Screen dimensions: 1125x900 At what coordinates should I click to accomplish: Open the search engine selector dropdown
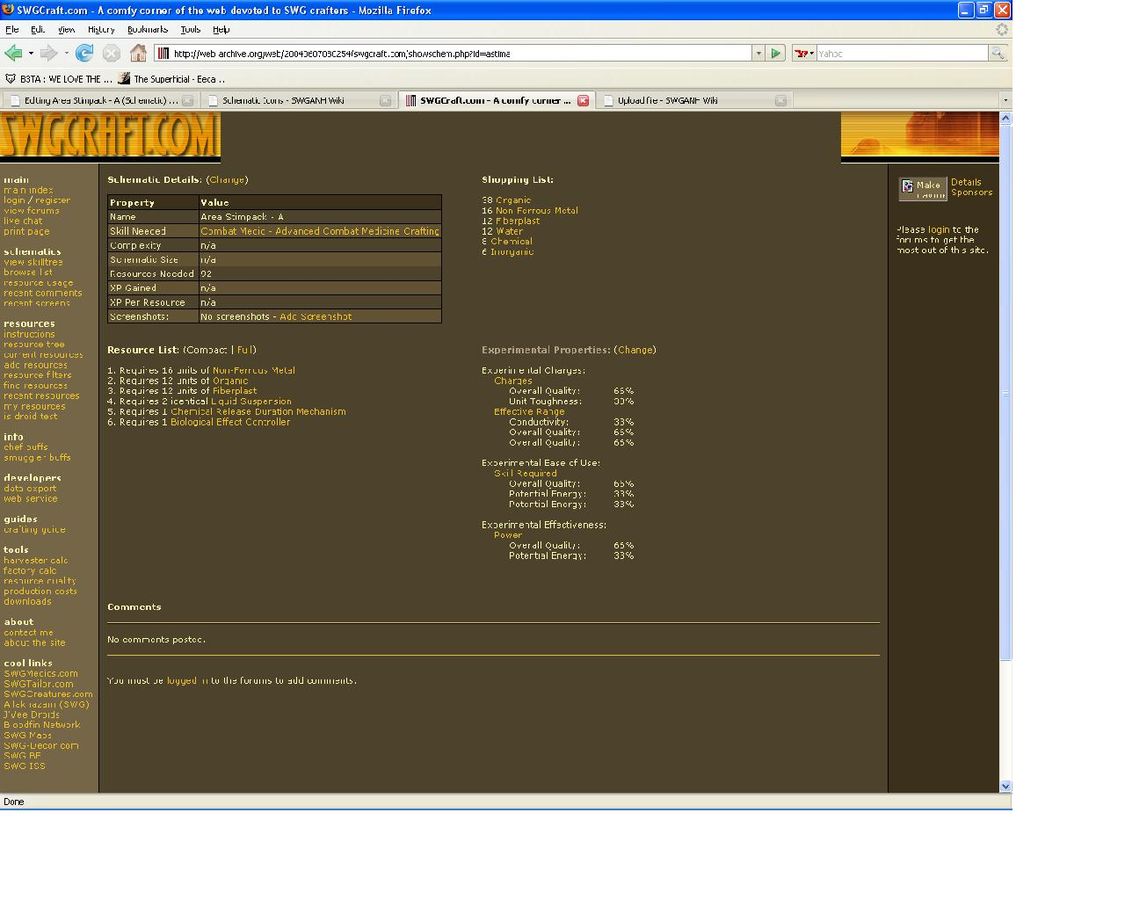pos(804,53)
